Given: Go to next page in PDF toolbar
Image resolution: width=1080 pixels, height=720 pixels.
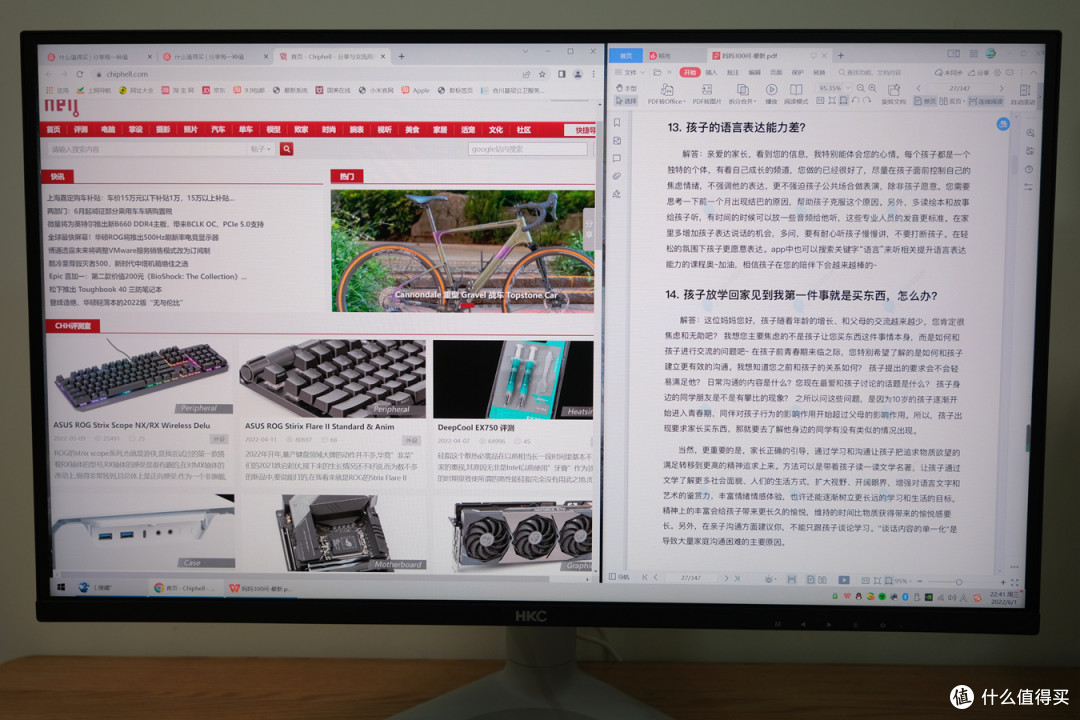Looking at the screenshot, I should pyautogui.click(x=1001, y=88).
